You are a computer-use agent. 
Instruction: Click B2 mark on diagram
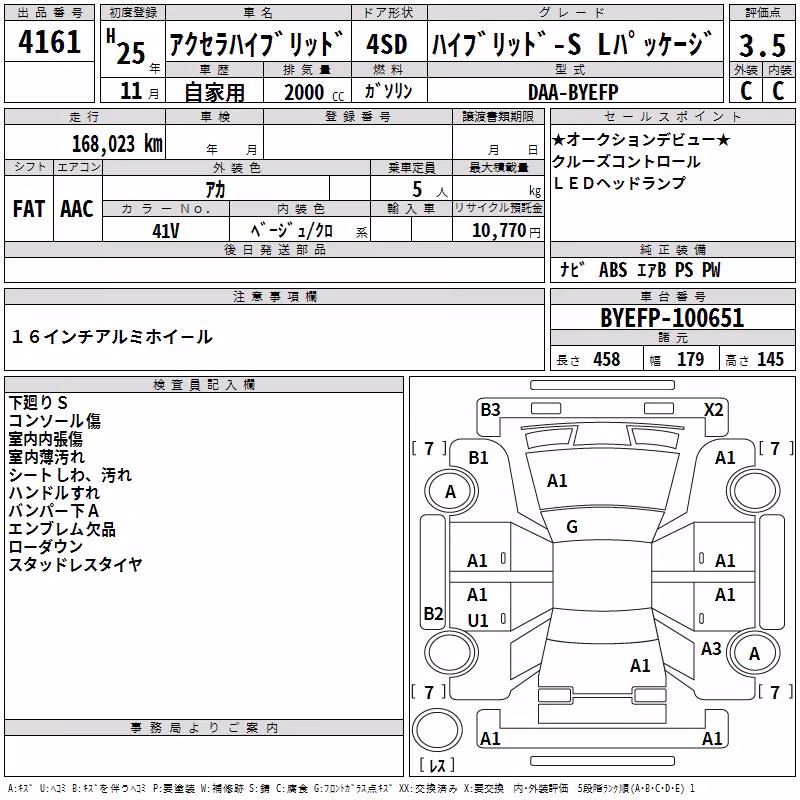[x=433, y=613]
